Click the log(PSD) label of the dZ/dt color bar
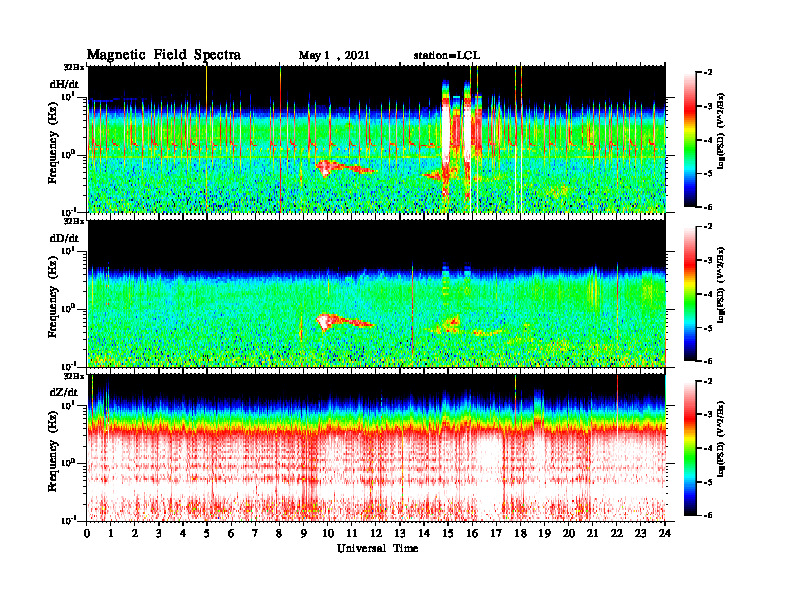 click(721, 439)
